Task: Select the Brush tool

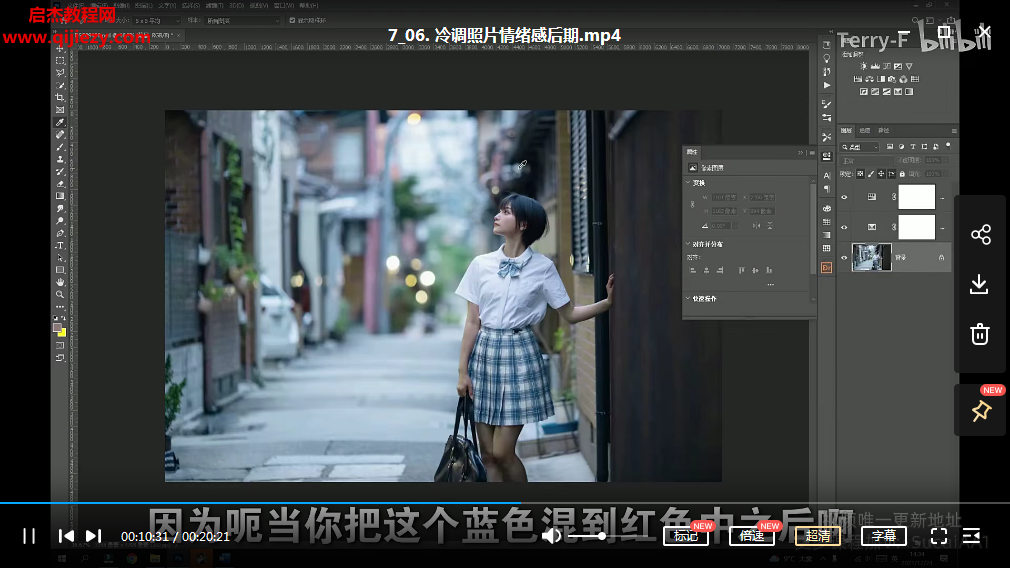Action: pyautogui.click(x=60, y=147)
